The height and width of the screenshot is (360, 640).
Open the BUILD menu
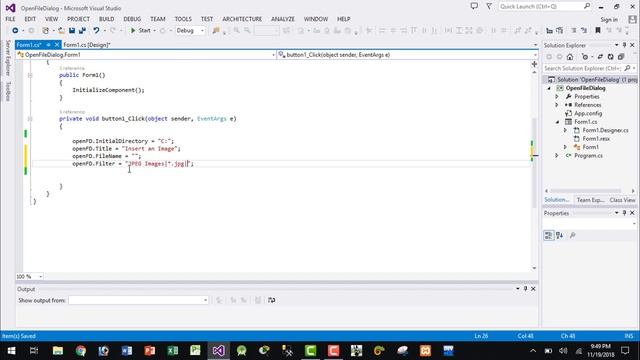(x=107, y=19)
